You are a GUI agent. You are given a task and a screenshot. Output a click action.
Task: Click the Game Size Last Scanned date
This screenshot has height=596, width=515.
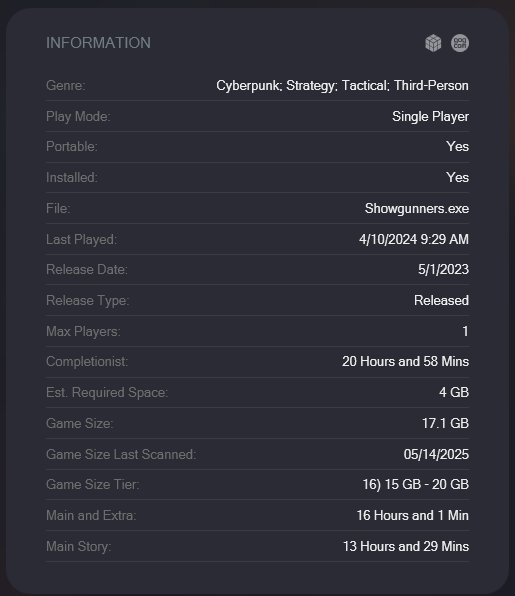coord(436,455)
